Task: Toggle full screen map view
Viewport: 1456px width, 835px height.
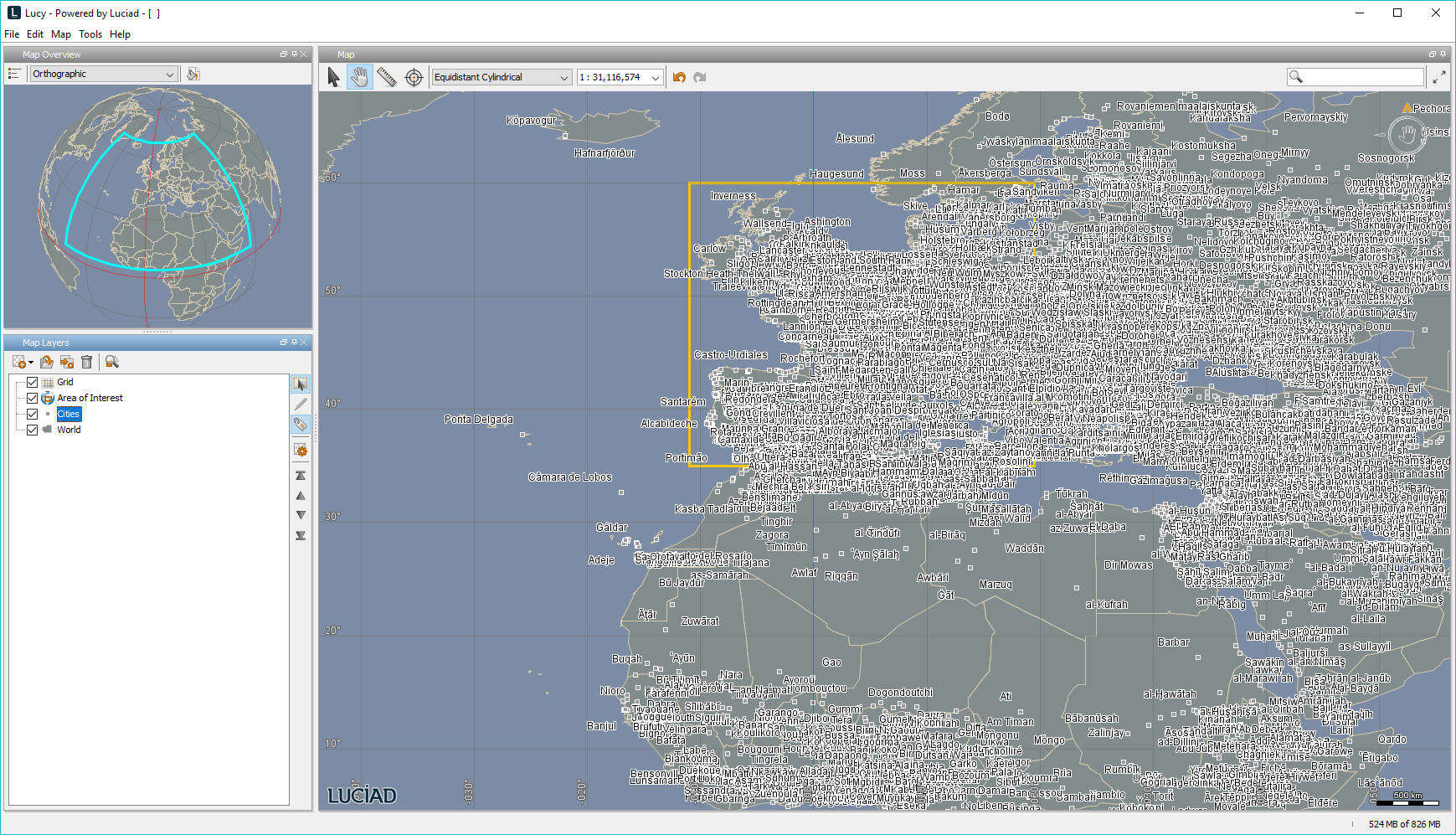Action: [x=1439, y=77]
